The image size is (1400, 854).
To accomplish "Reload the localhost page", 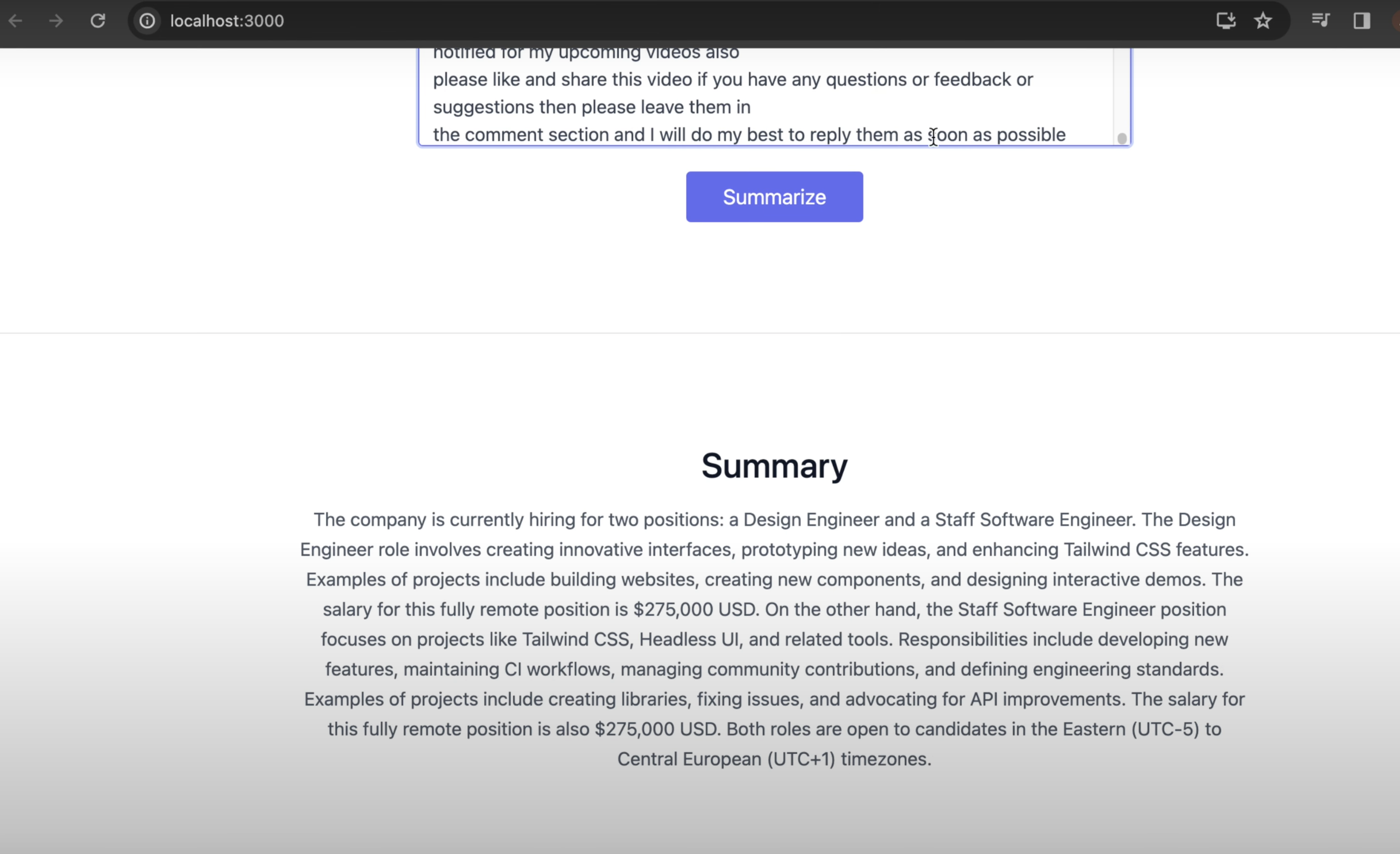I will pyautogui.click(x=98, y=21).
